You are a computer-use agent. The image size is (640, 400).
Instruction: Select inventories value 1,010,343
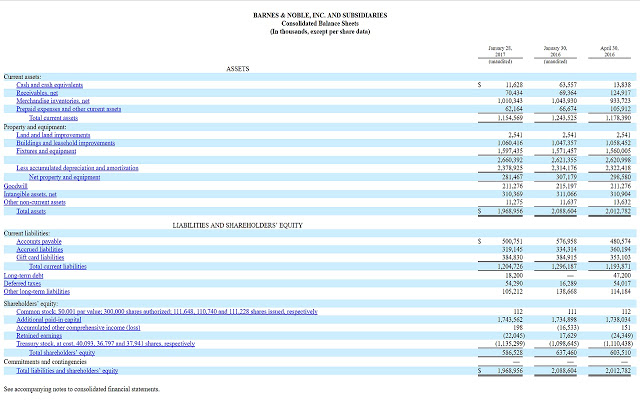click(510, 101)
